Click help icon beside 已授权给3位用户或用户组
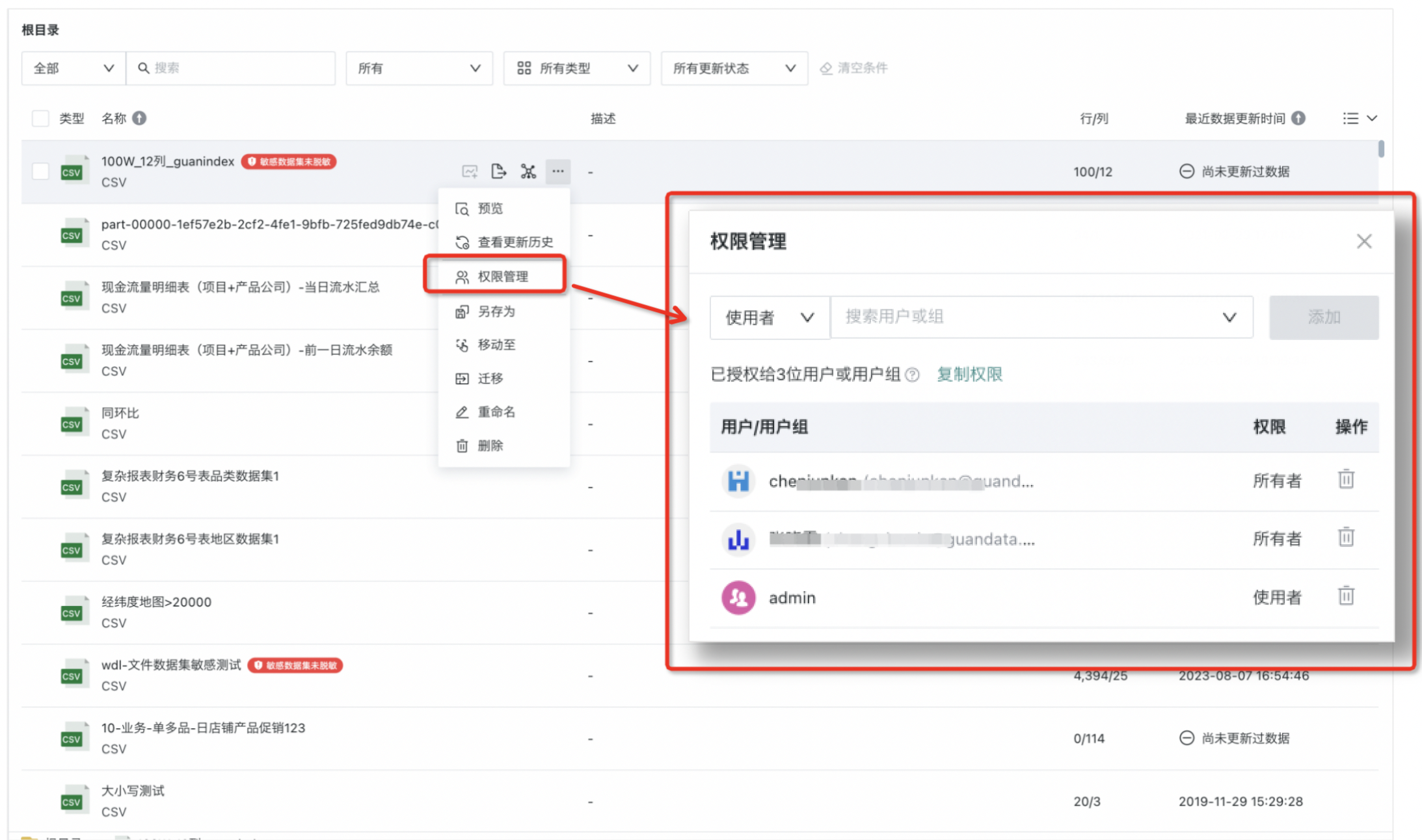This screenshot has width=1422, height=840. point(912,374)
